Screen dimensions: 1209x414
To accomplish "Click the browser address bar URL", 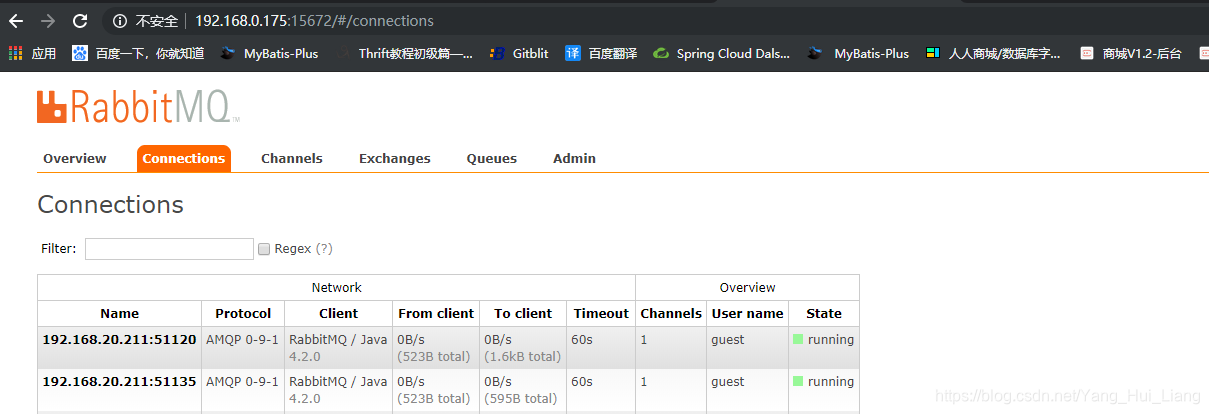I will click(314, 21).
